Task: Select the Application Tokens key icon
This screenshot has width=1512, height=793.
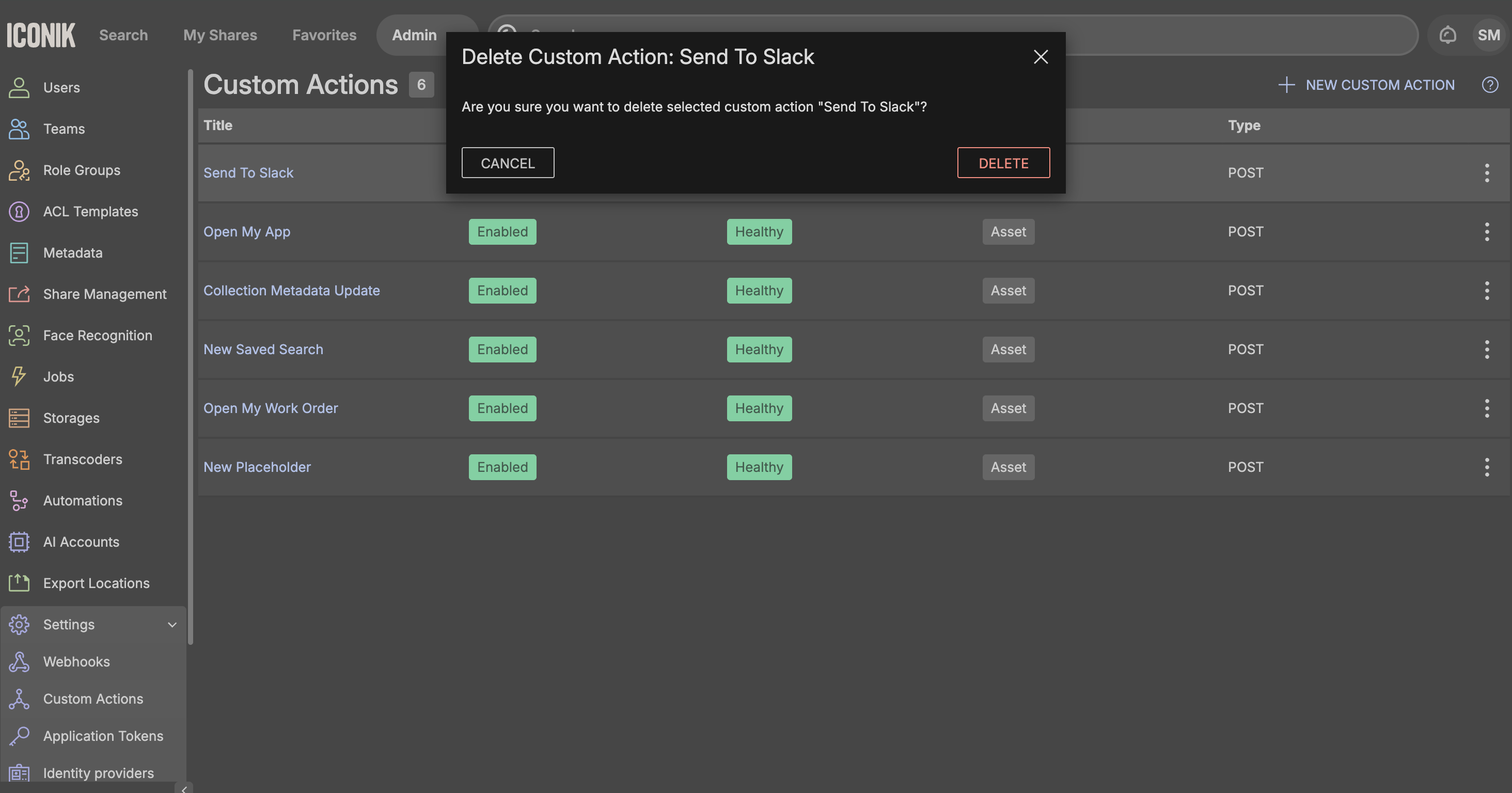Action: coord(19,736)
